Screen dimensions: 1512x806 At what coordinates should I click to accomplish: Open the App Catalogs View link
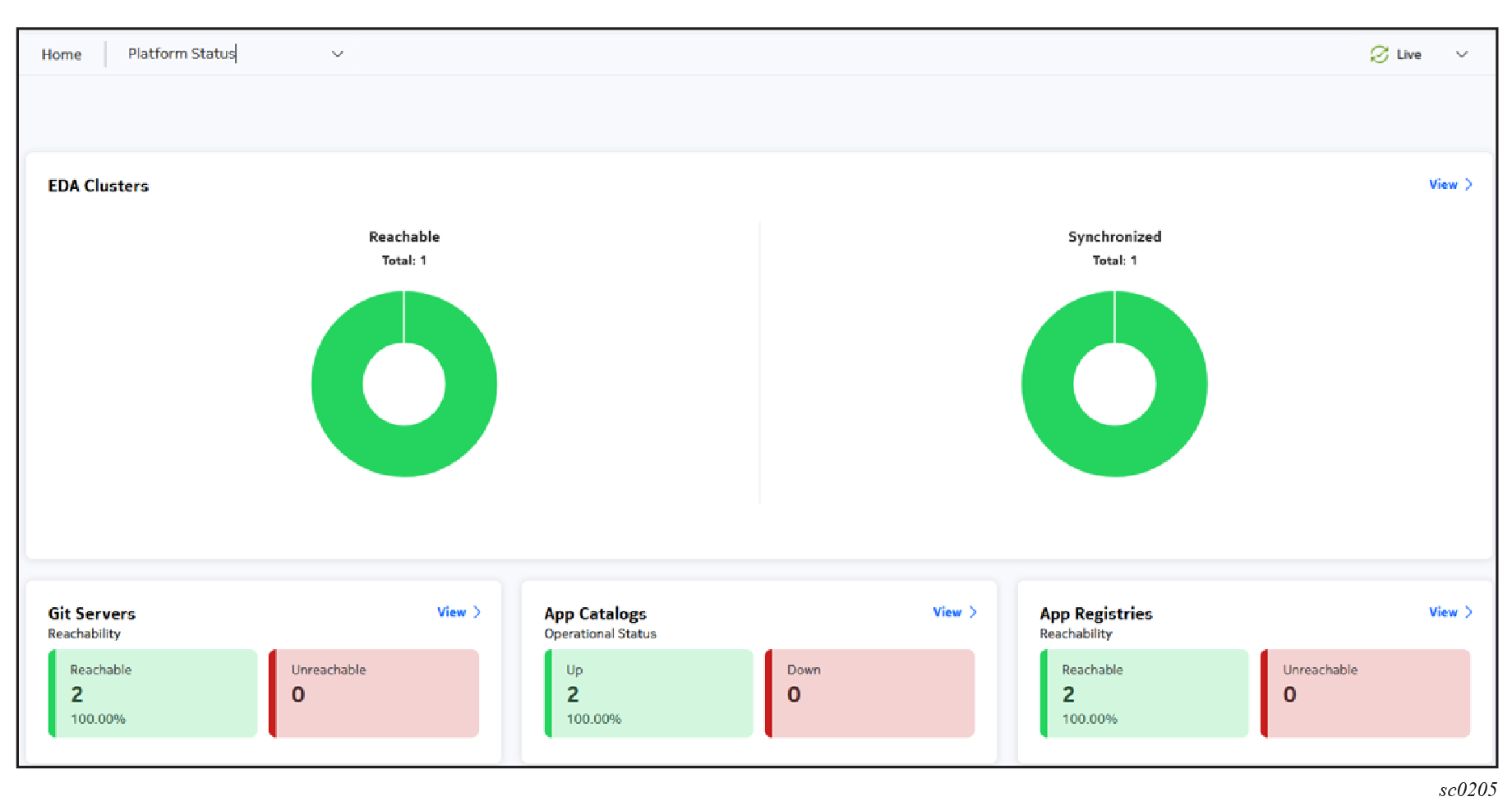pos(947,612)
